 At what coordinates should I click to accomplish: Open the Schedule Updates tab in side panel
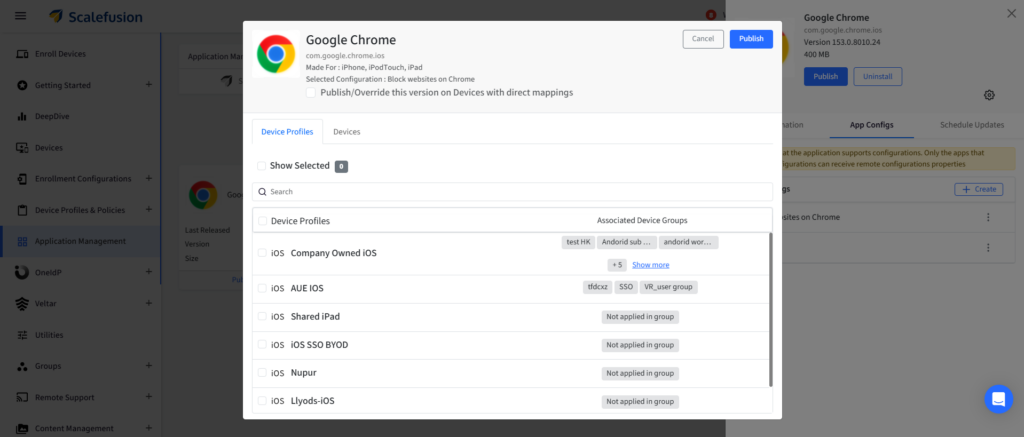(972, 125)
